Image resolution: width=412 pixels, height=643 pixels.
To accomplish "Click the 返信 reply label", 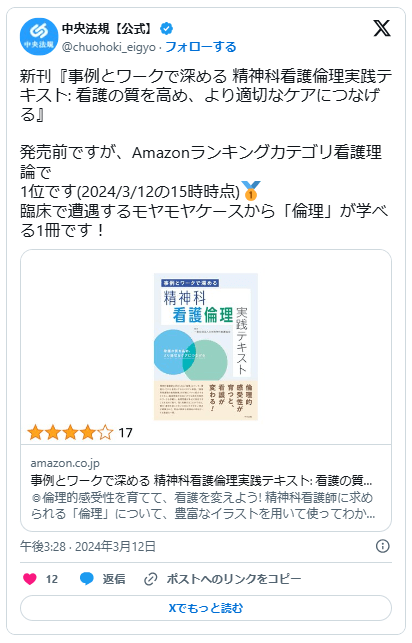I will coord(114,579).
